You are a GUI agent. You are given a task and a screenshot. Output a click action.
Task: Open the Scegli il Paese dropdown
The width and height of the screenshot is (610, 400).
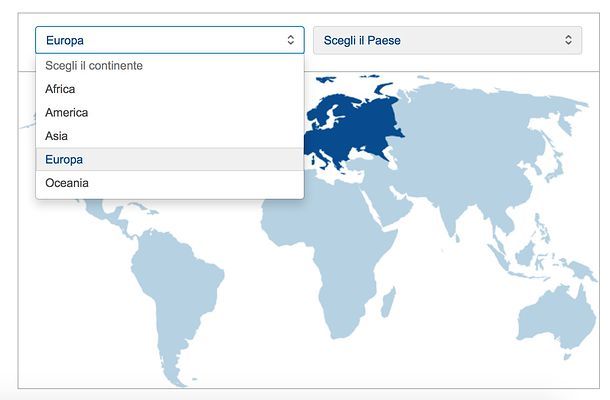pos(447,40)
